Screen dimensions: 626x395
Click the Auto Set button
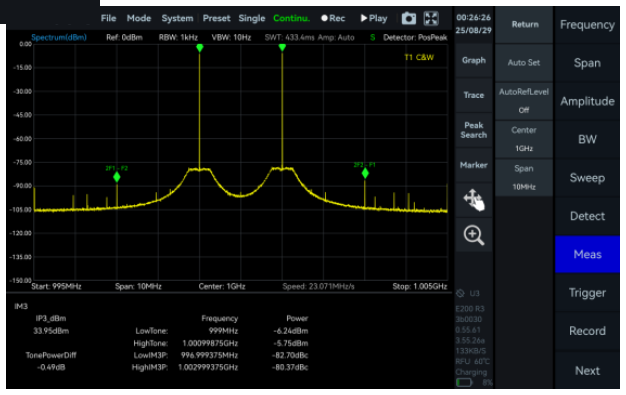tap(524, 63)
